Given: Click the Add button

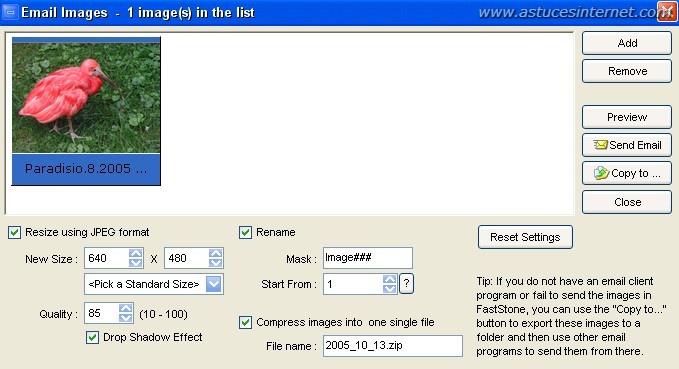Looking at the screenshot, I should (x=627, y=43).
